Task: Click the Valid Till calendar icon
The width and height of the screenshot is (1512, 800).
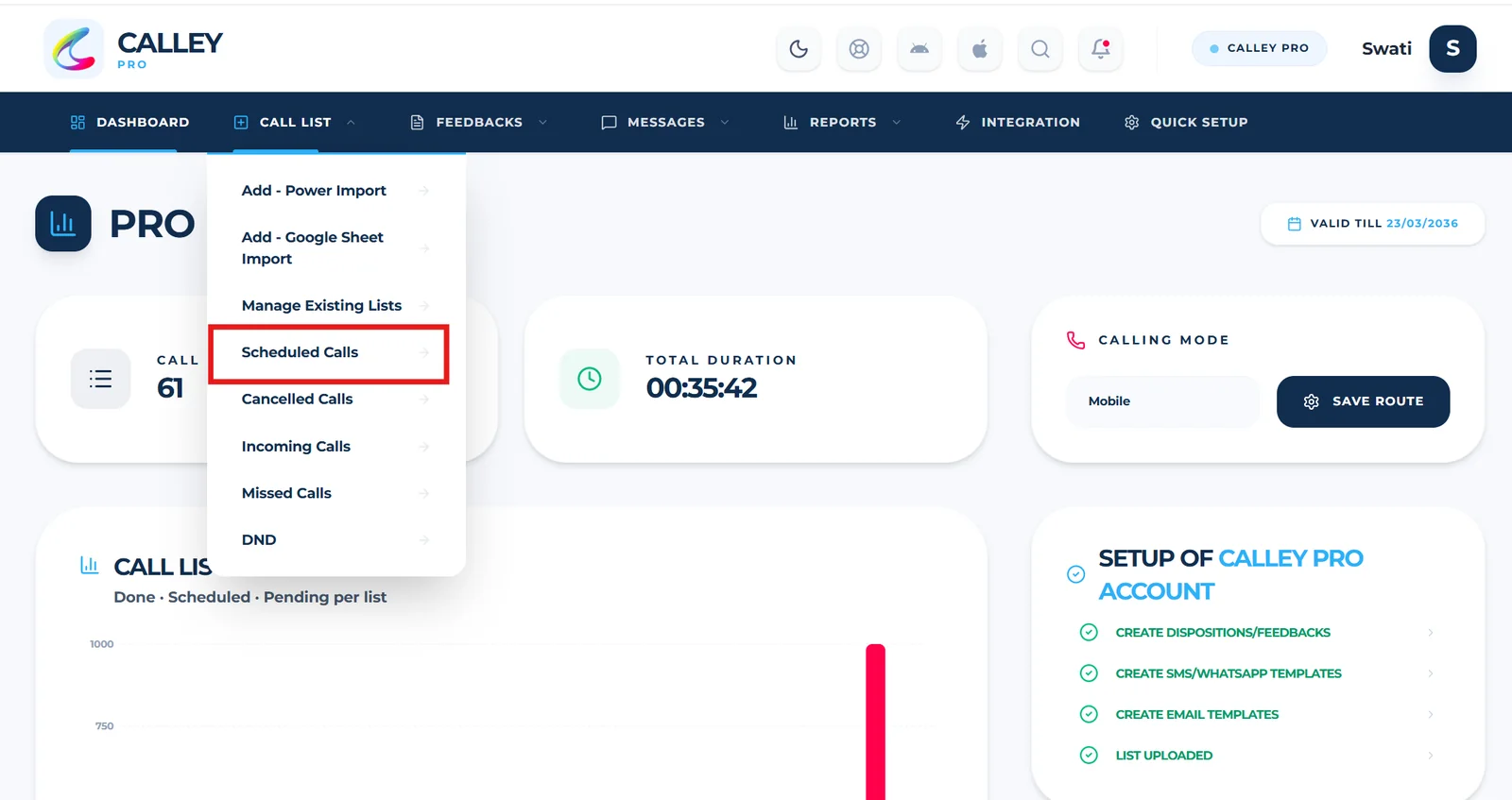Action: (x=1294, y=224)
